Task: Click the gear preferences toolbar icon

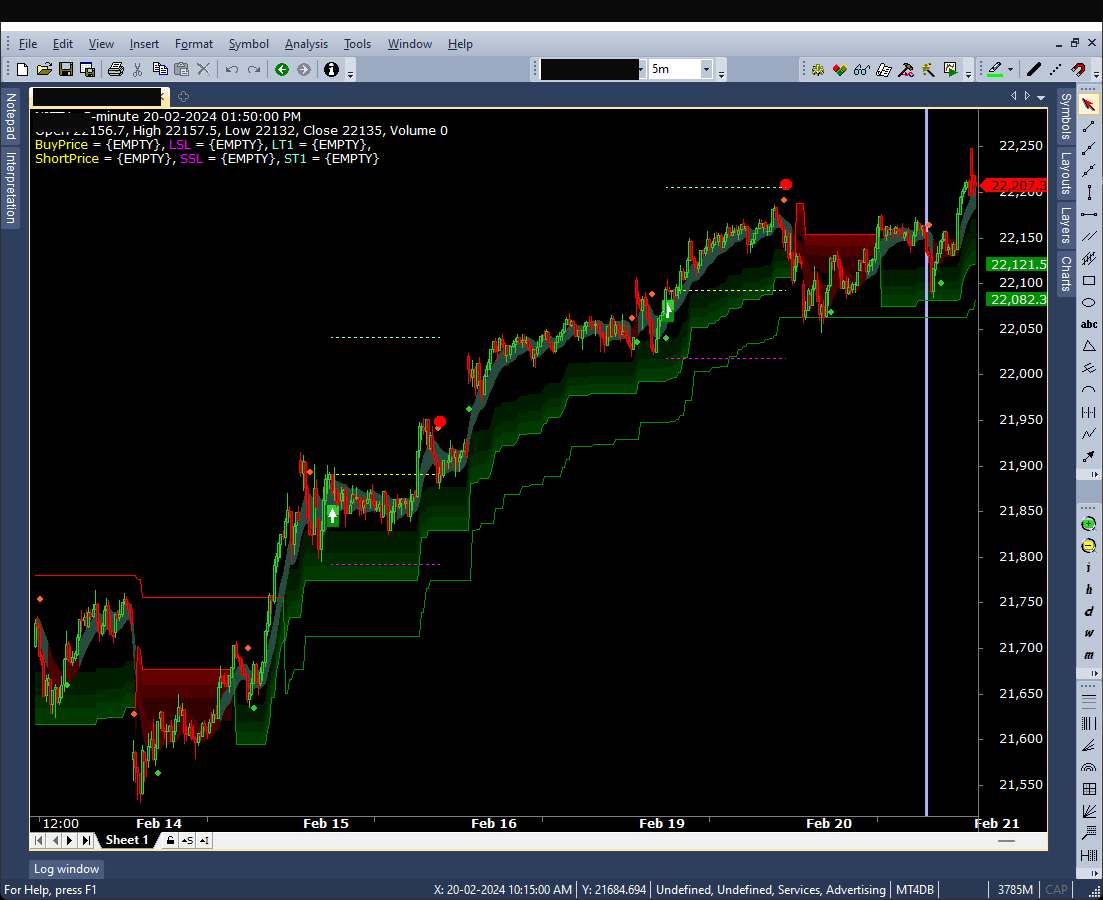Action: click(x=817, y=70)
